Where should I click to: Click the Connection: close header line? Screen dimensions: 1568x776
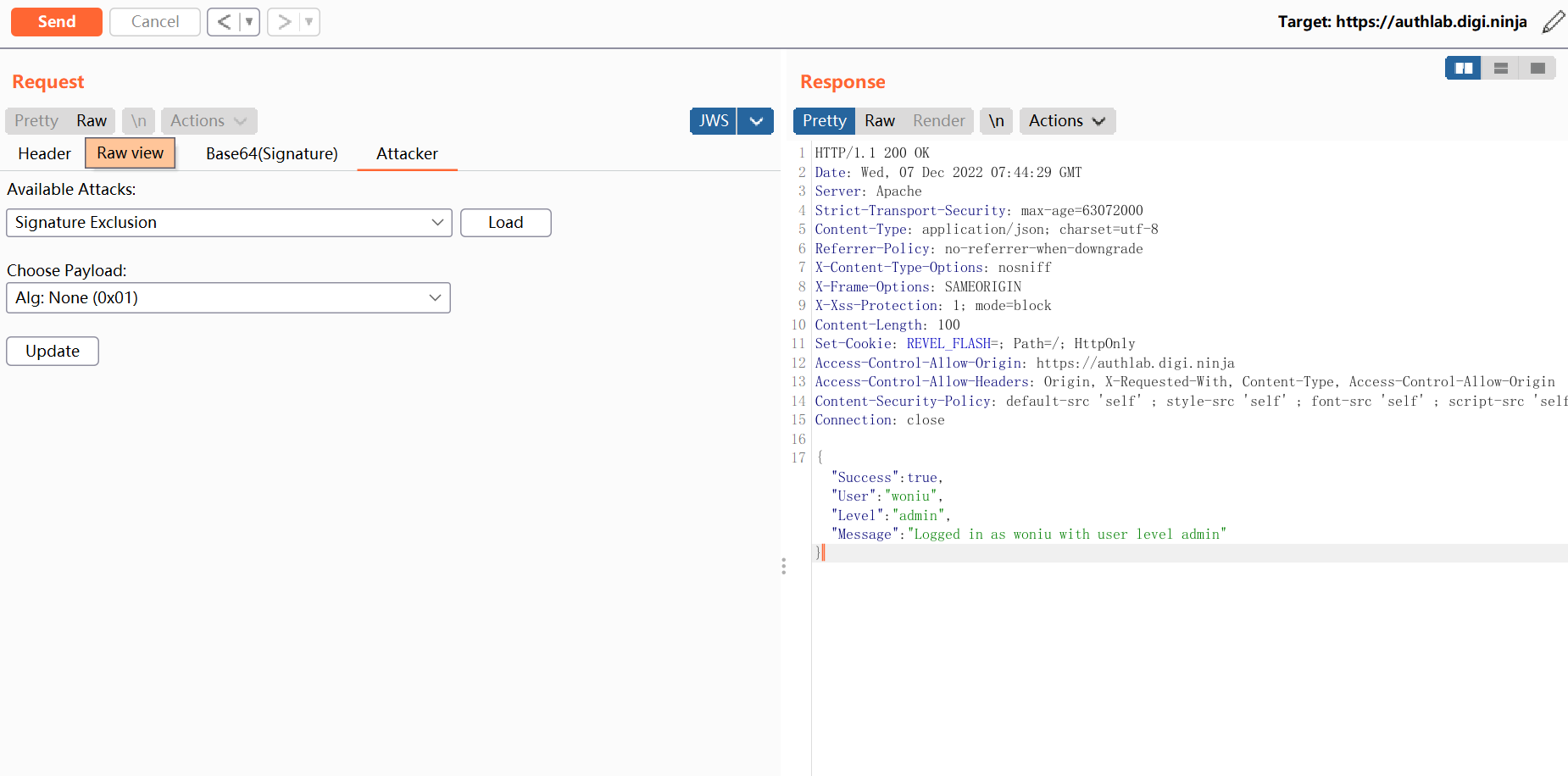click(x=880, y=420)
